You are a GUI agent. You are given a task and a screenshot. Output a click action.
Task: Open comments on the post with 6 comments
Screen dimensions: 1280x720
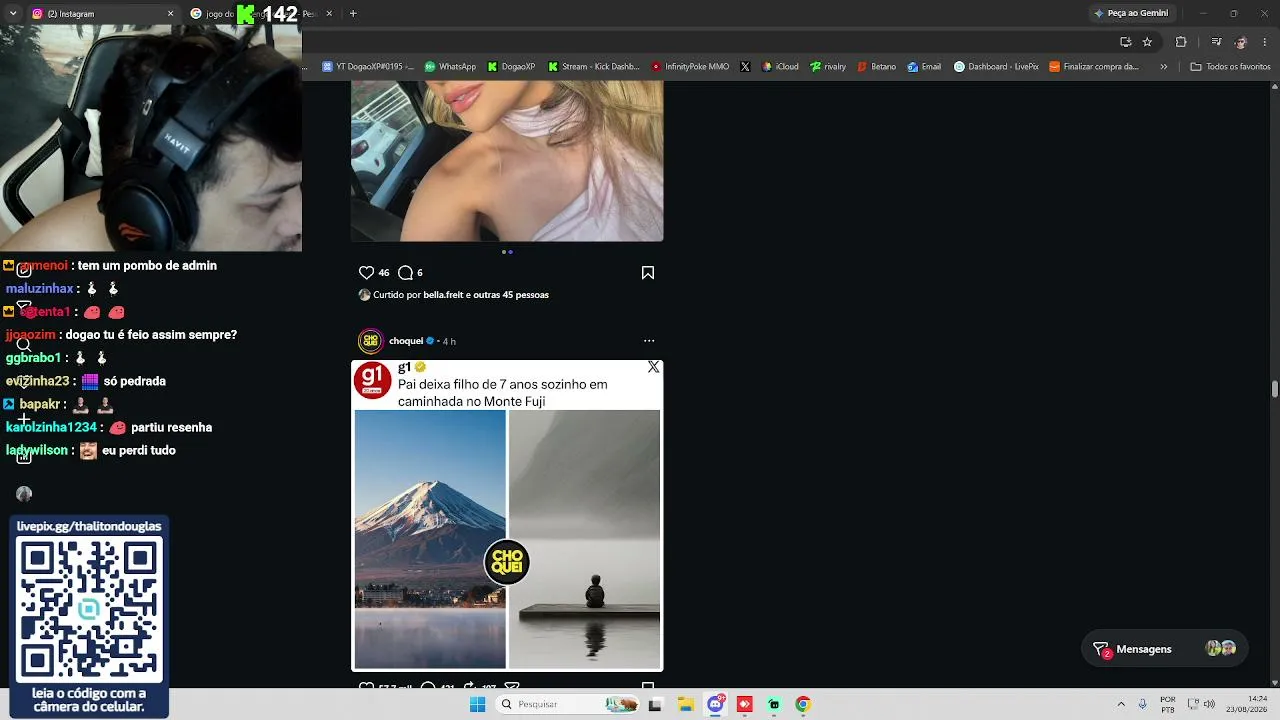[405, 272]
